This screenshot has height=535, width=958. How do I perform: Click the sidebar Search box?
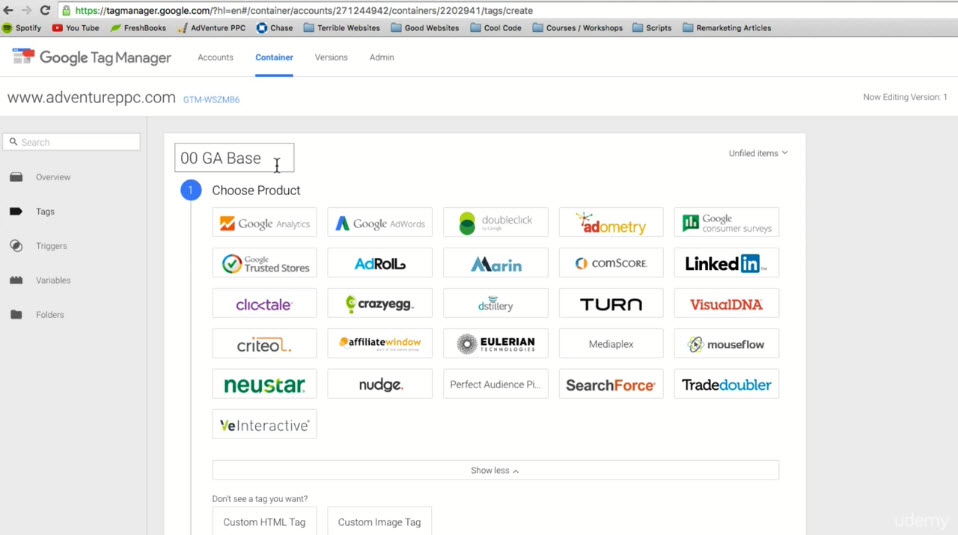(x=70, y=142)
